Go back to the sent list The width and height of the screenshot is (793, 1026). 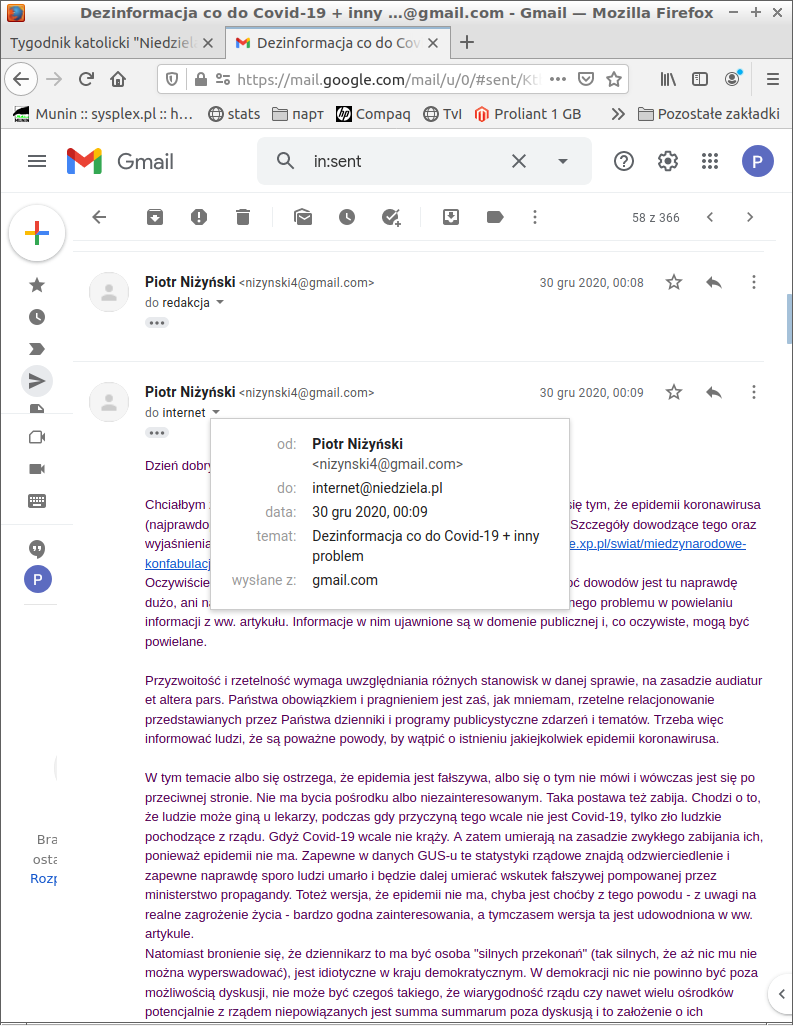[99, 217]
